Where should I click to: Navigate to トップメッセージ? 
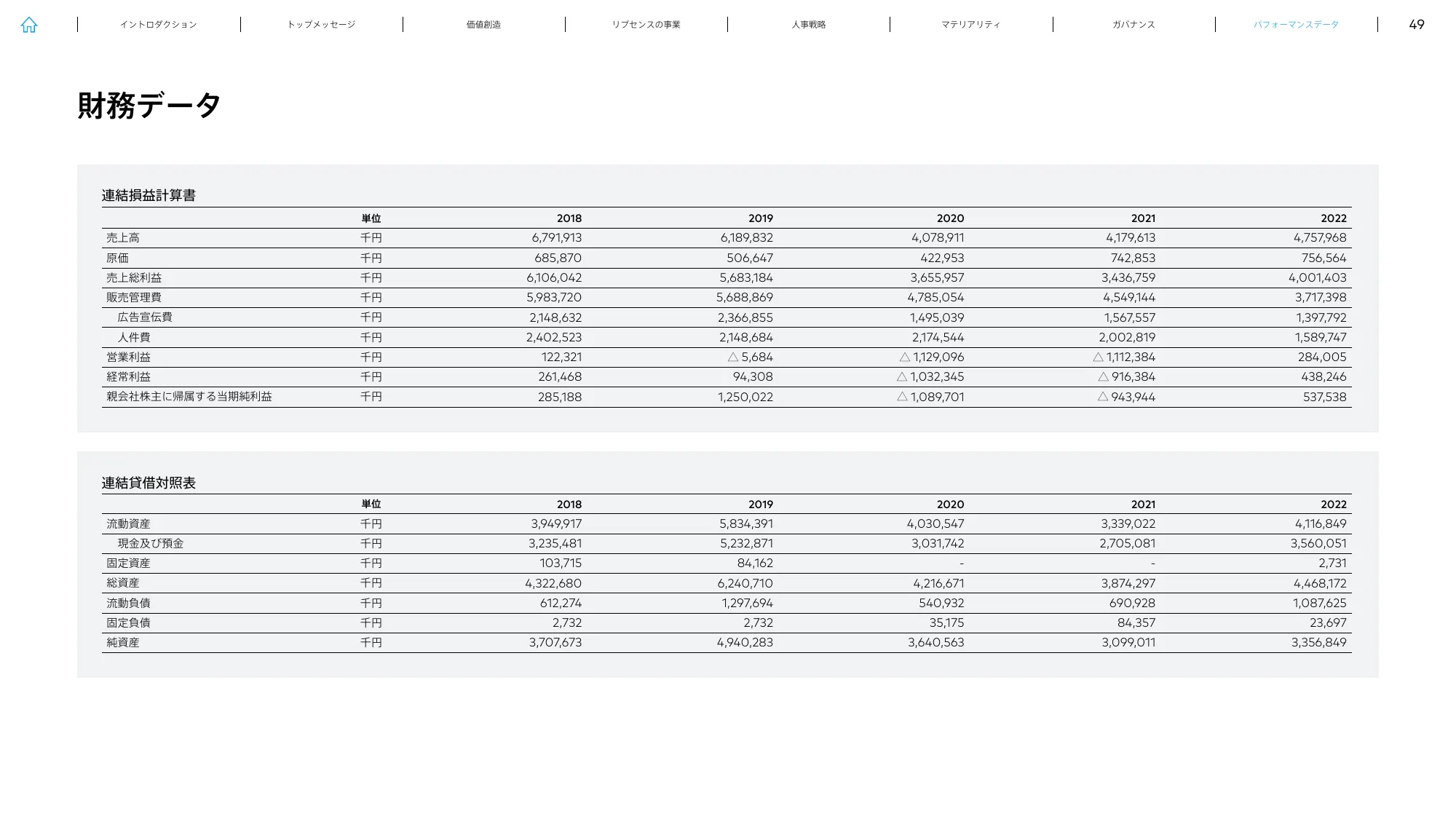click(x=322, y=24)
